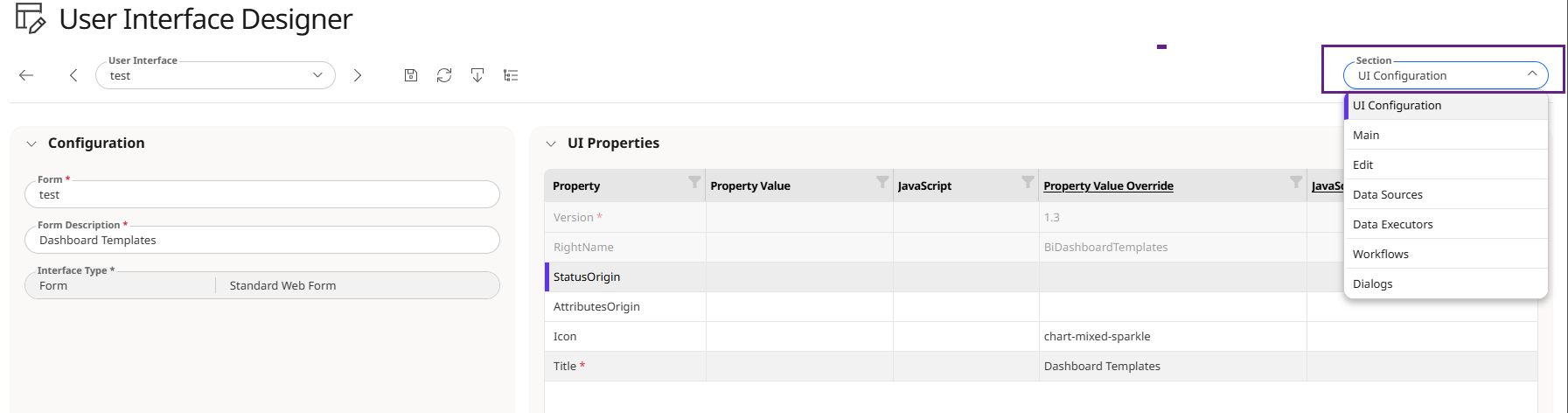Open filter for JavaScript column
This screenshot has width=1568, height=413.
(x=1028, y=182)
